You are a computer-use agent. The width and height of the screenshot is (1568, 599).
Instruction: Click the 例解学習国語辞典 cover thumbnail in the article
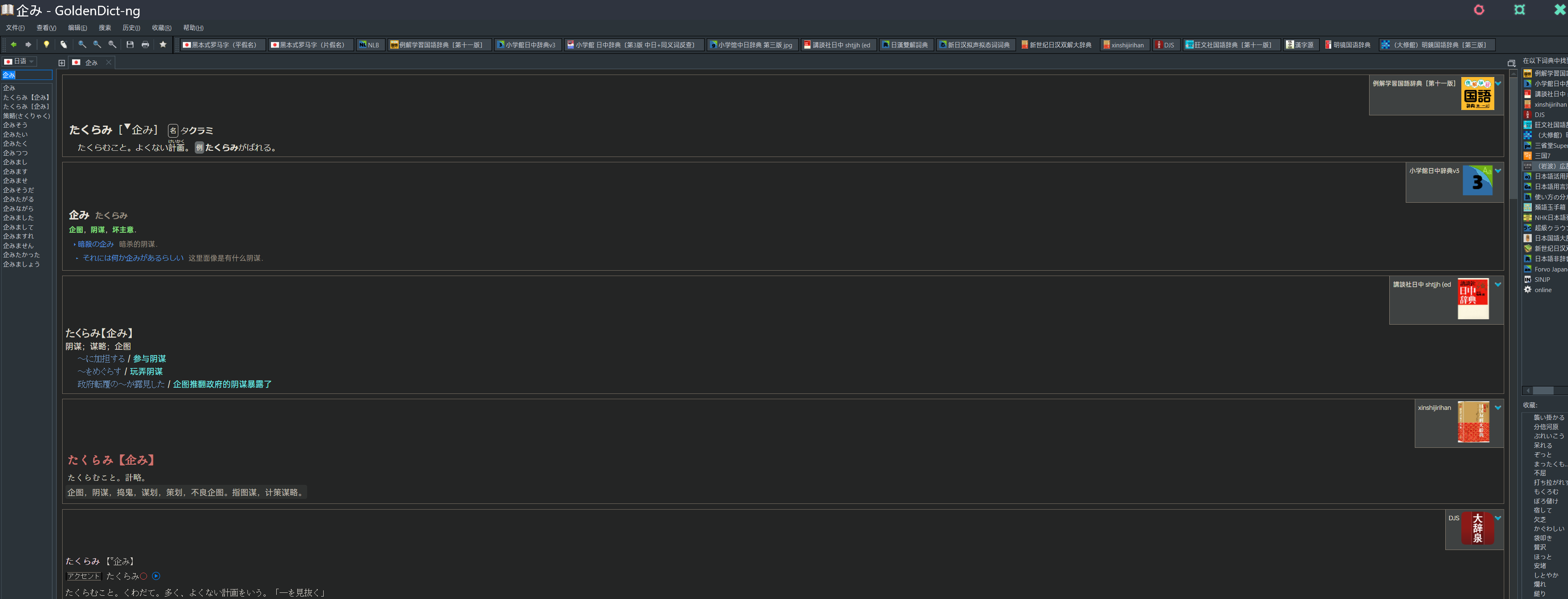point(1478,94)
